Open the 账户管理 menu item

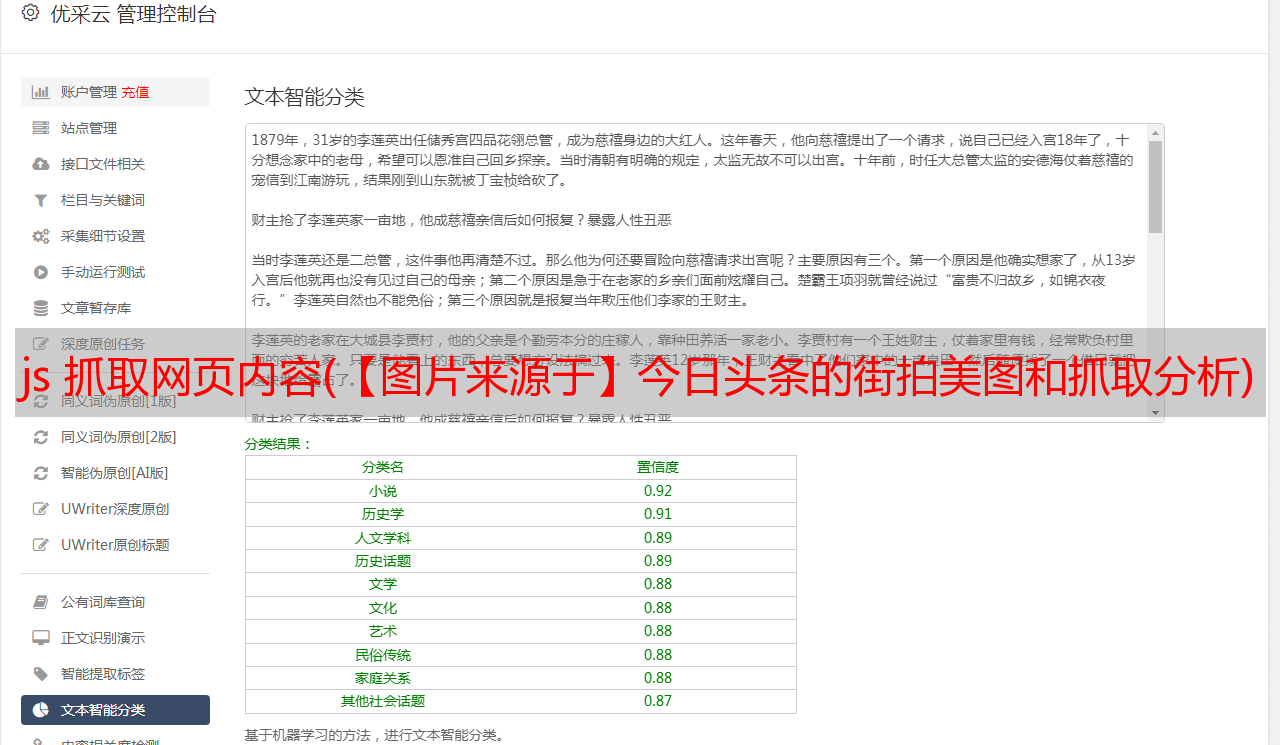115,92
